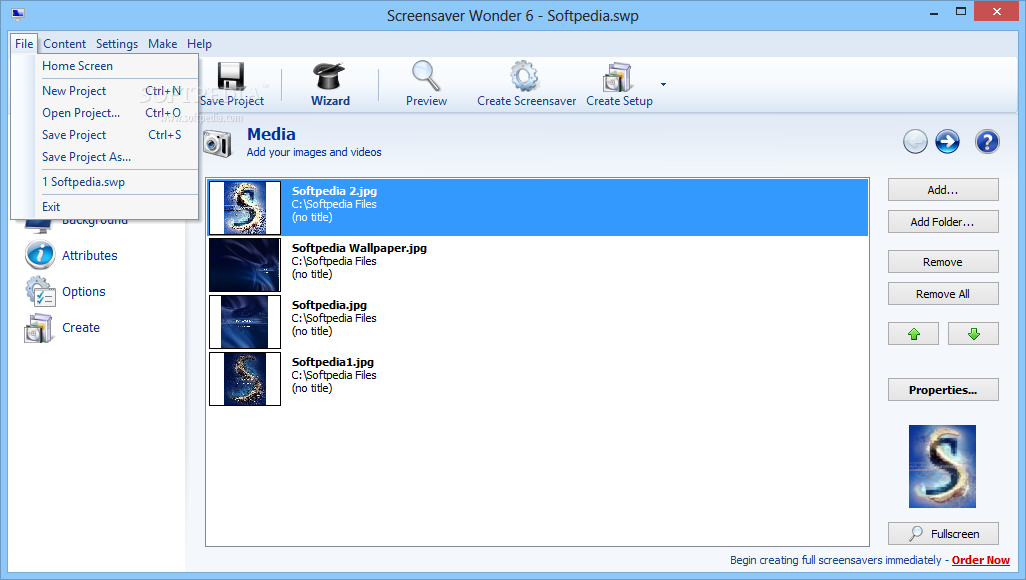Click the Save Project floppy disk icon

(230, 76)
